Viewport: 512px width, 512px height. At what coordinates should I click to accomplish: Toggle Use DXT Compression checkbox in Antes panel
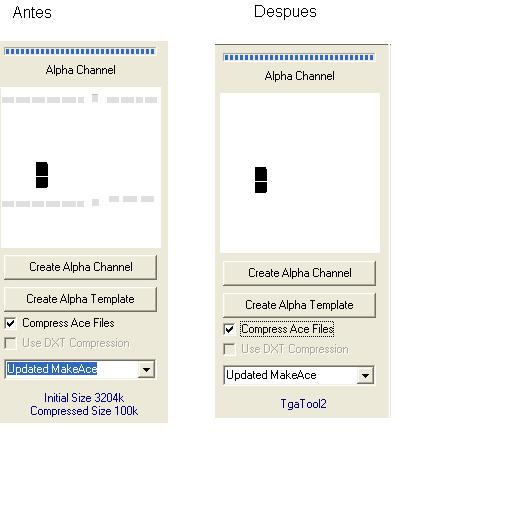coord(10,343)
